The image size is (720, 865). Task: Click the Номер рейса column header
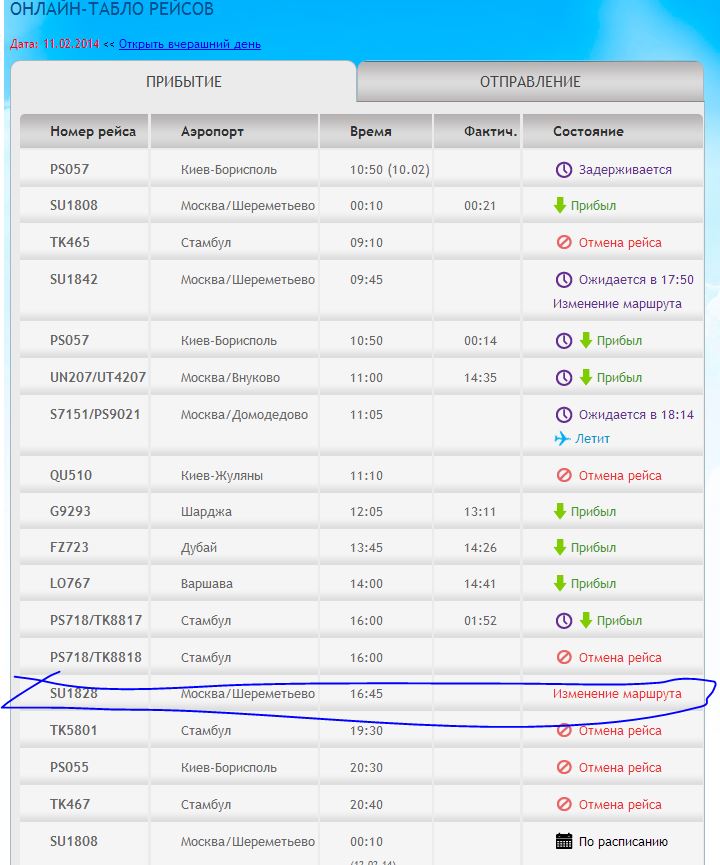point(93,131)
